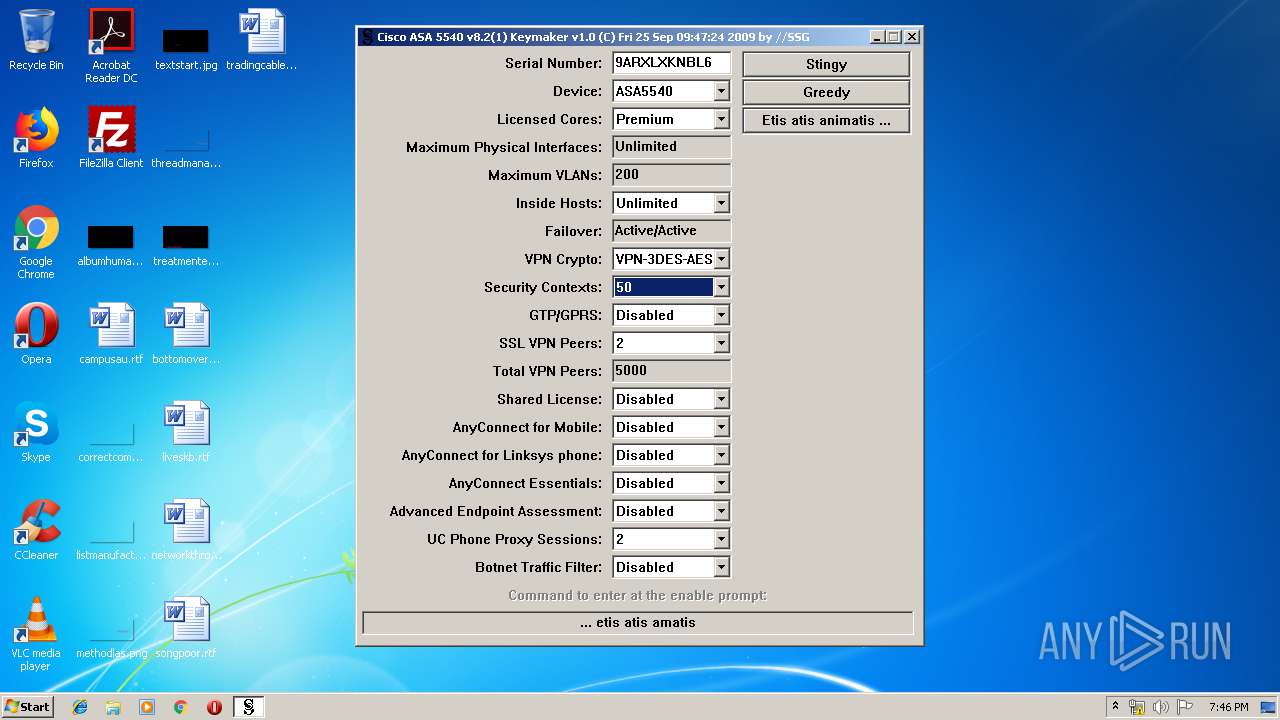Launch Firefox from the desktop
The image size is (1280, 720).
point(36,138)
